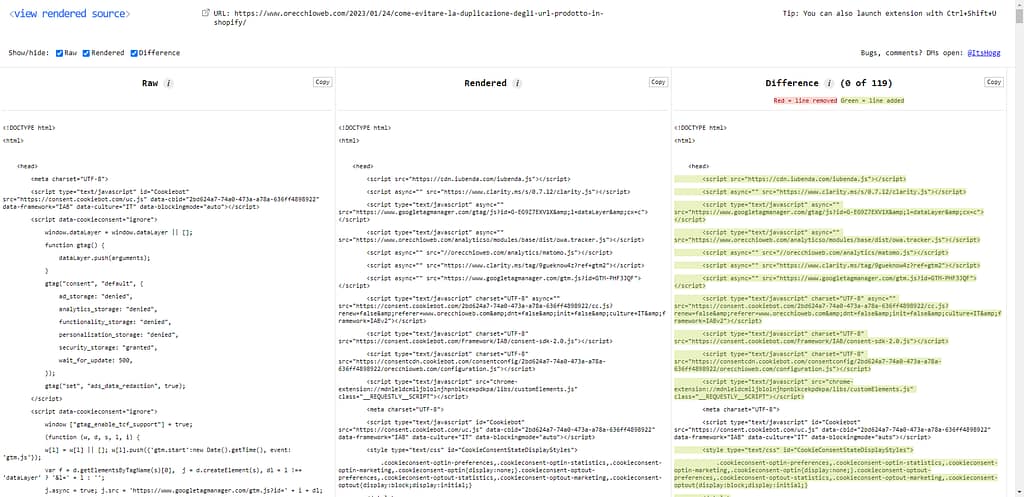Toggle the Difference show/hide checkbox
Screen dimensions: 1024x497
(x=134, y=53)
